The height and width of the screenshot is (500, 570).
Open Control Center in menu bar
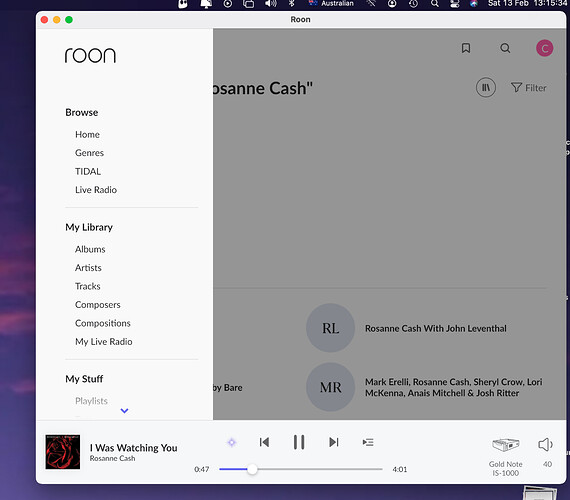[454, 4]
